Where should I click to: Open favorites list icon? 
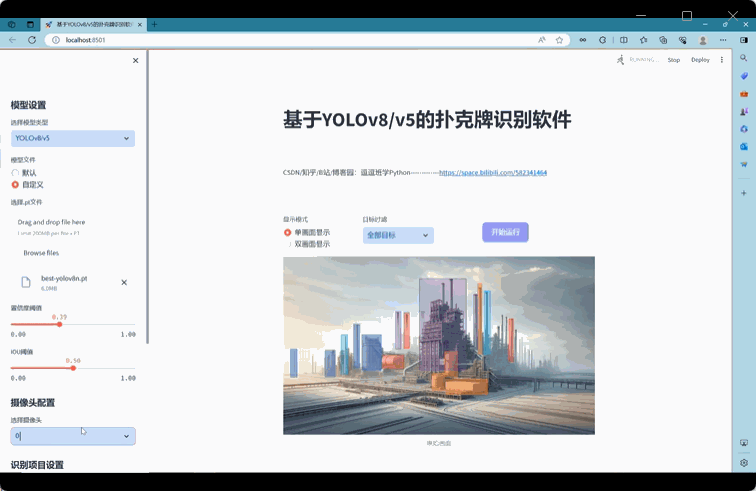point(644,40)
